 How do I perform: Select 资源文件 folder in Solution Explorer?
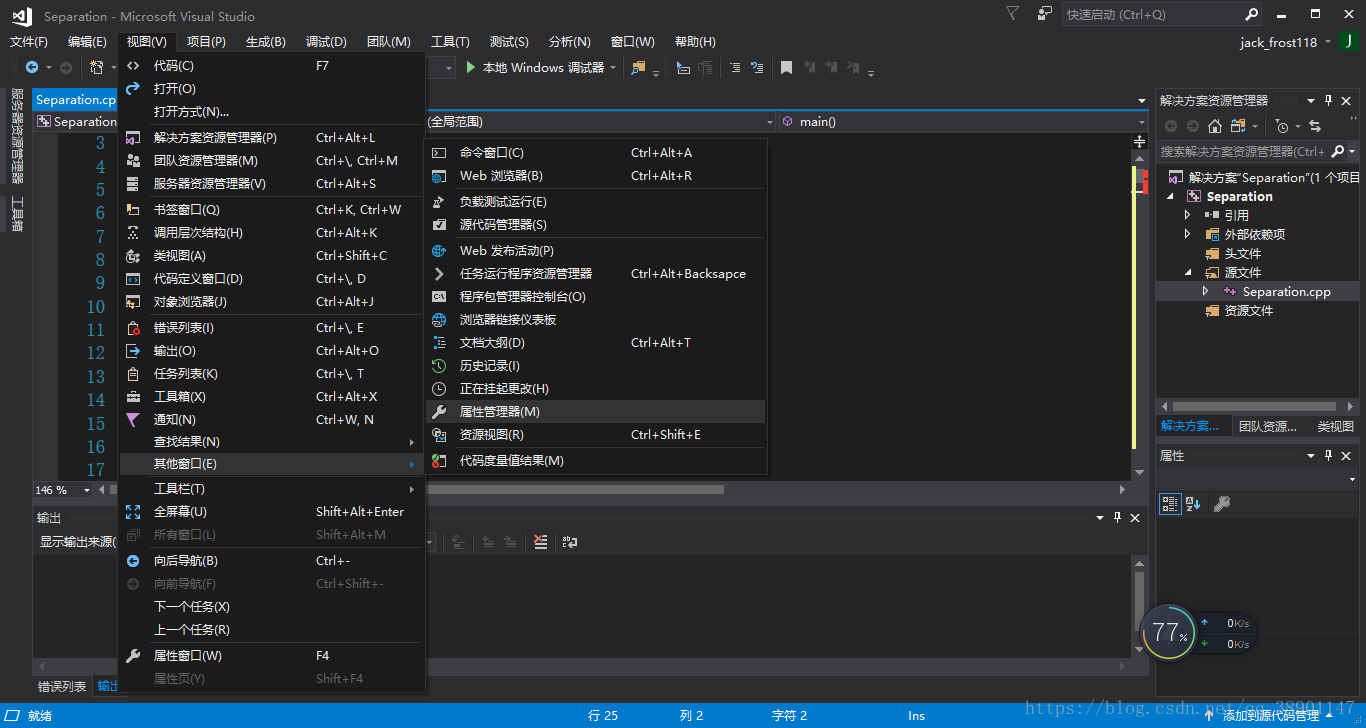(x=1249, y=310)
